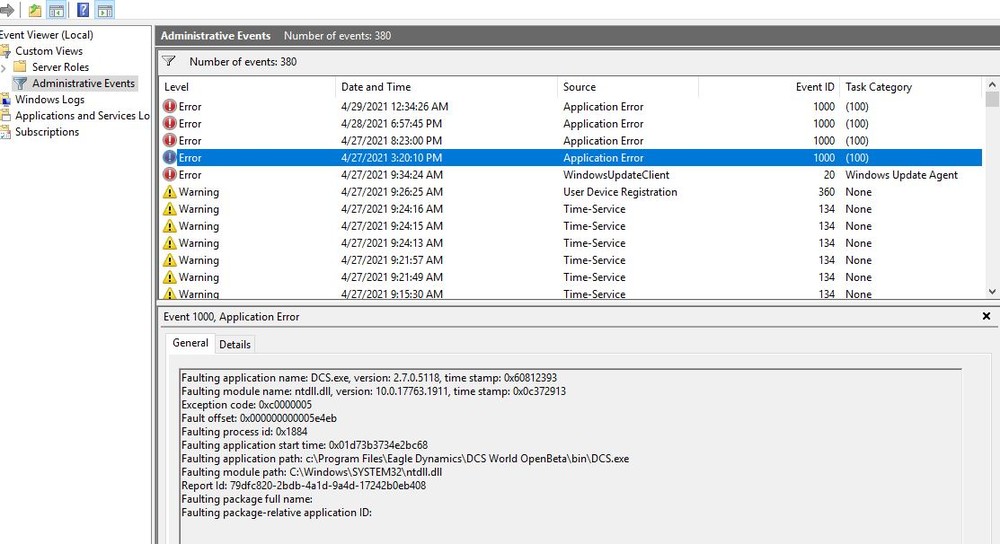1000x544 pixels.
Task: Open the Windows Logs tree item
Action: point(50,99)
